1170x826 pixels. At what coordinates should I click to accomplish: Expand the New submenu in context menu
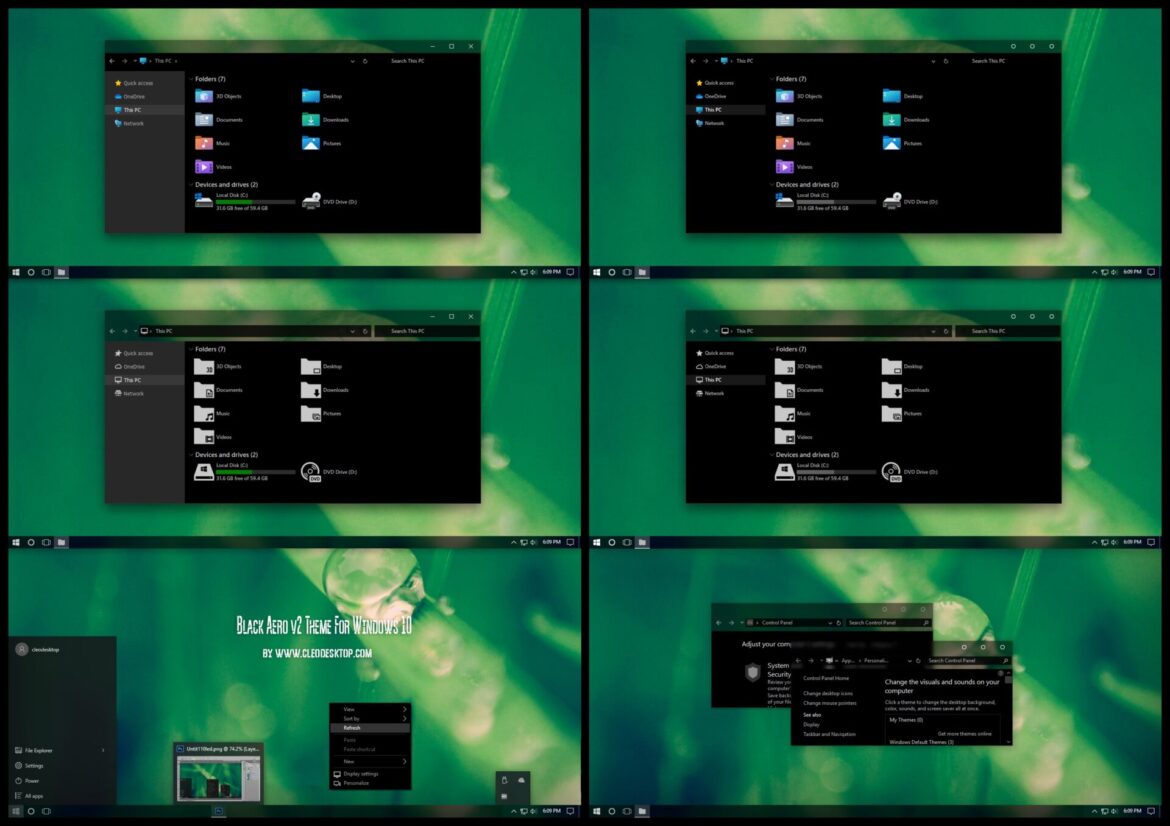tap(350, 762)
